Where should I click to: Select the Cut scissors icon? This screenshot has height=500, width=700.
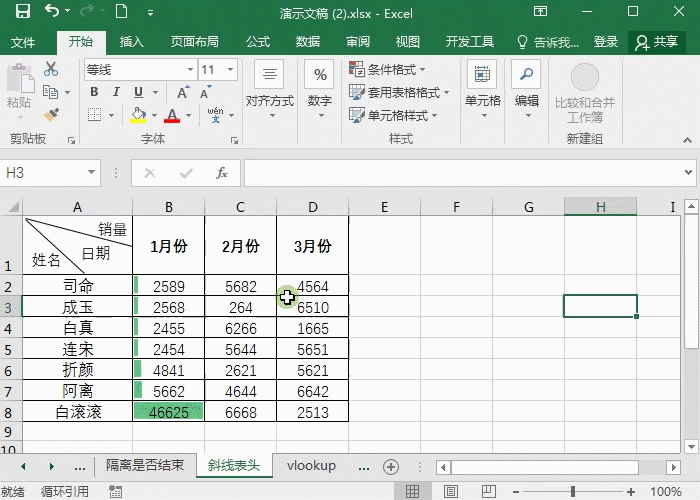pyautogui.click(x=51, y=69)
